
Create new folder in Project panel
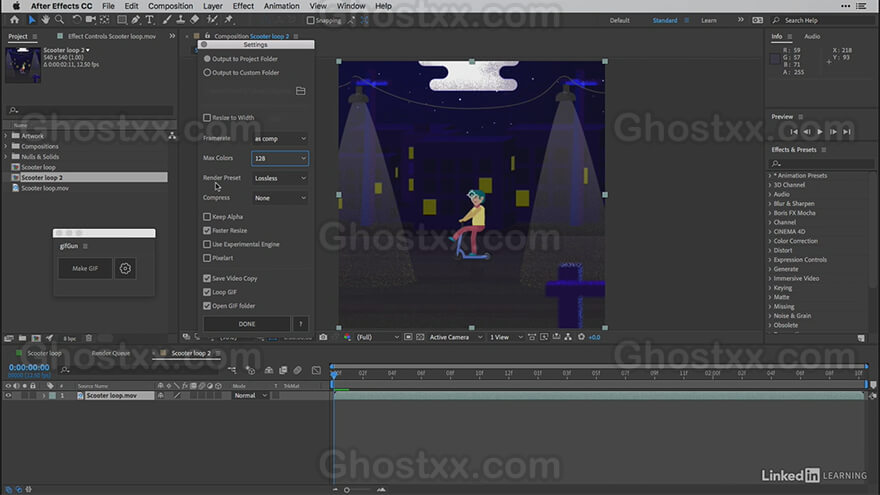pyautogui.click(x=22, y=338)
